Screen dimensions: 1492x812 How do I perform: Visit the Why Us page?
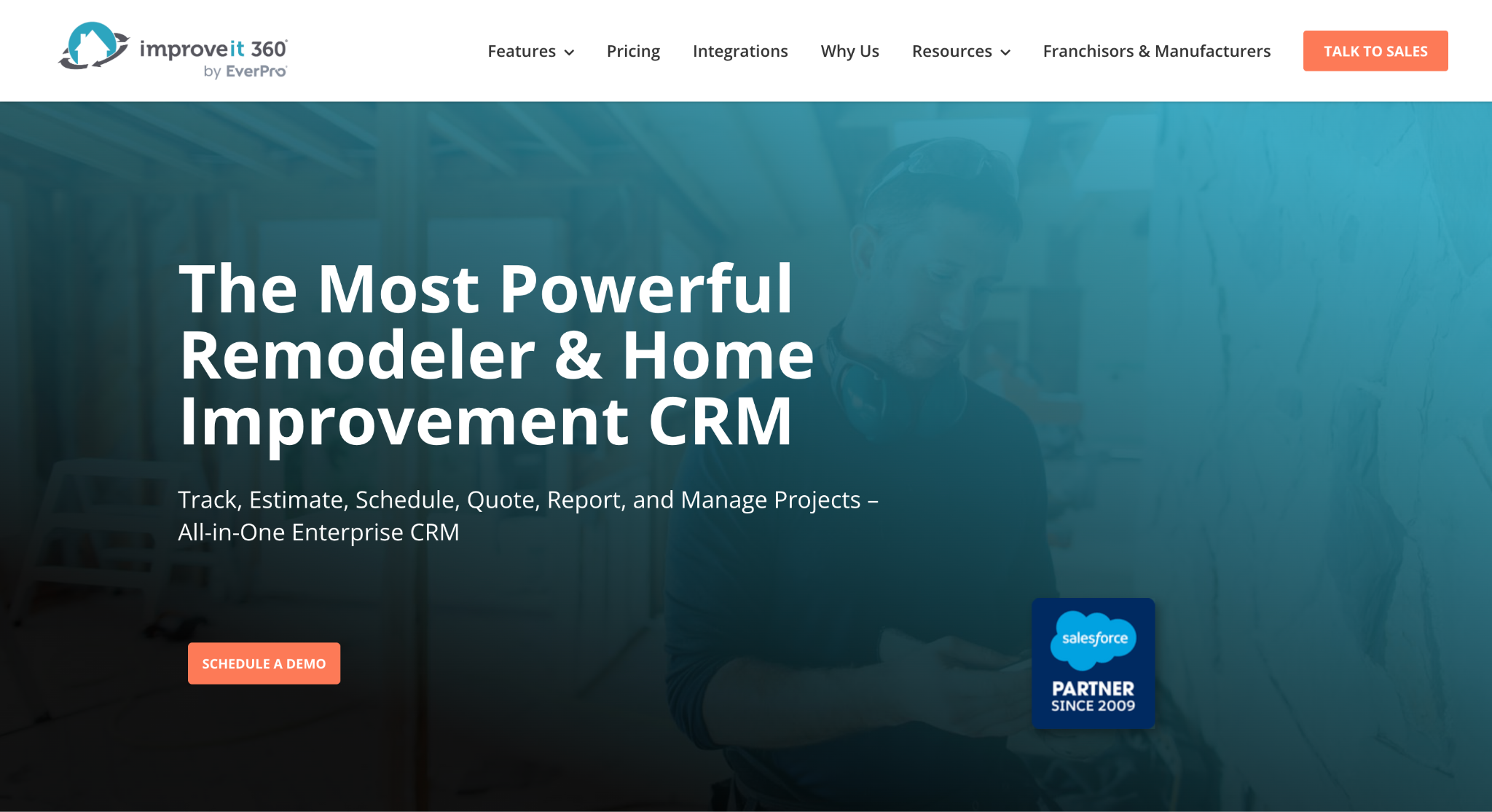849,51
